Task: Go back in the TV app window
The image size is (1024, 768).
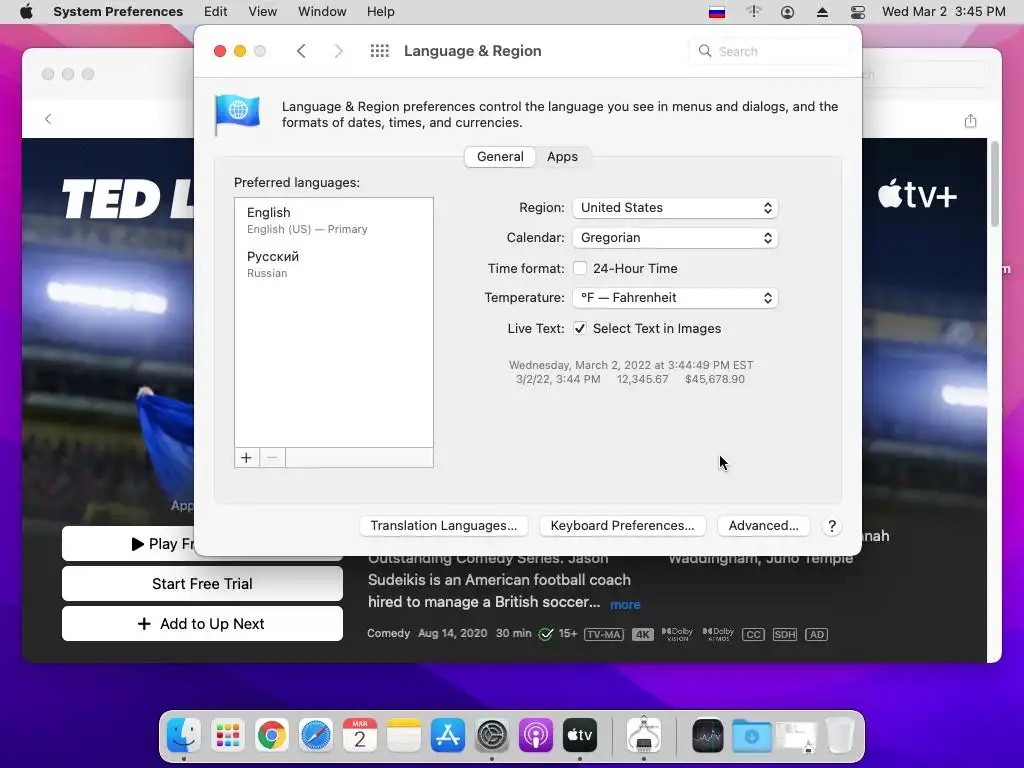Action: pos(48,119)
